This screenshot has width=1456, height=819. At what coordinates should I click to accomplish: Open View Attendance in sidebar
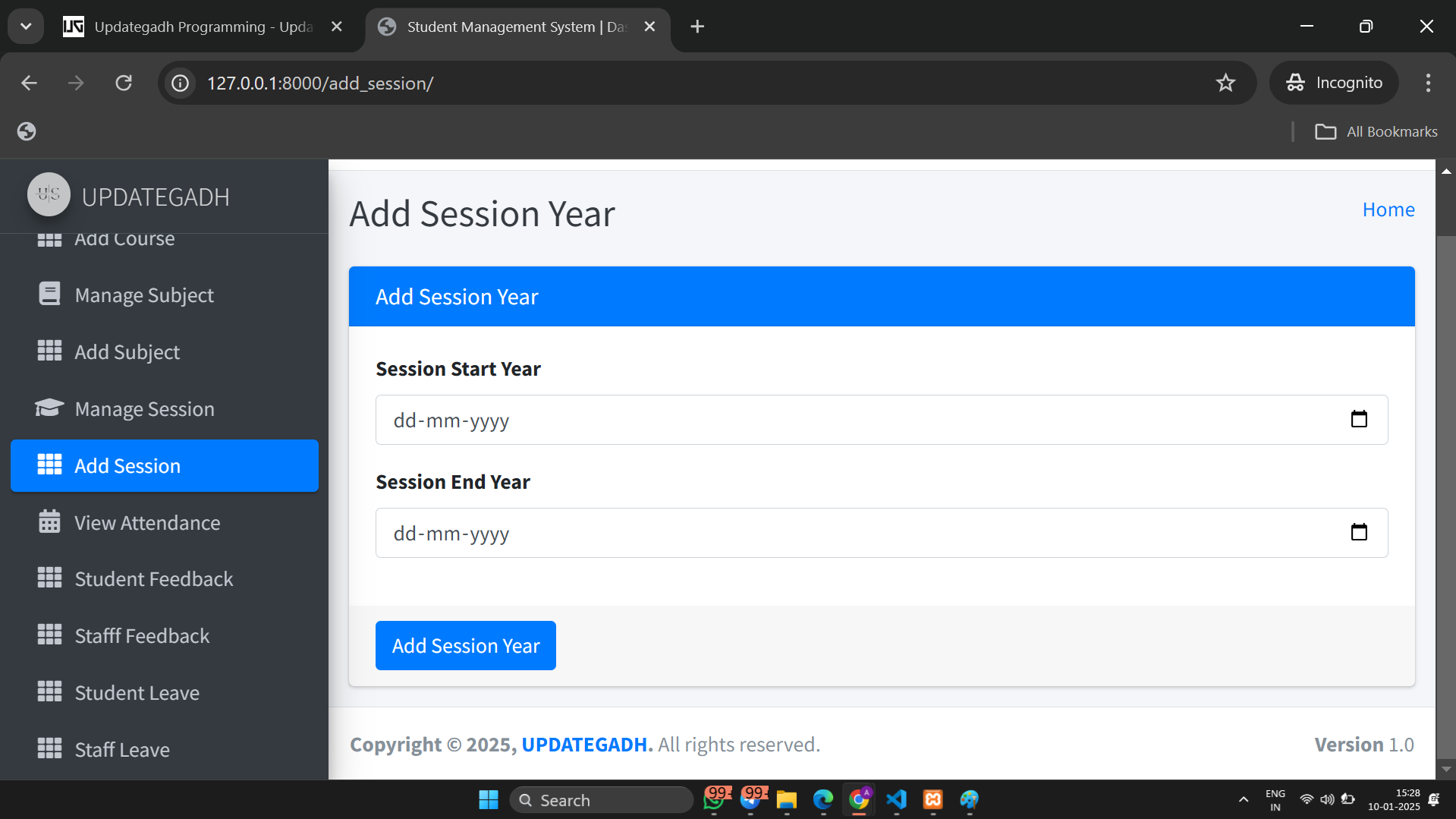(165, 522)
